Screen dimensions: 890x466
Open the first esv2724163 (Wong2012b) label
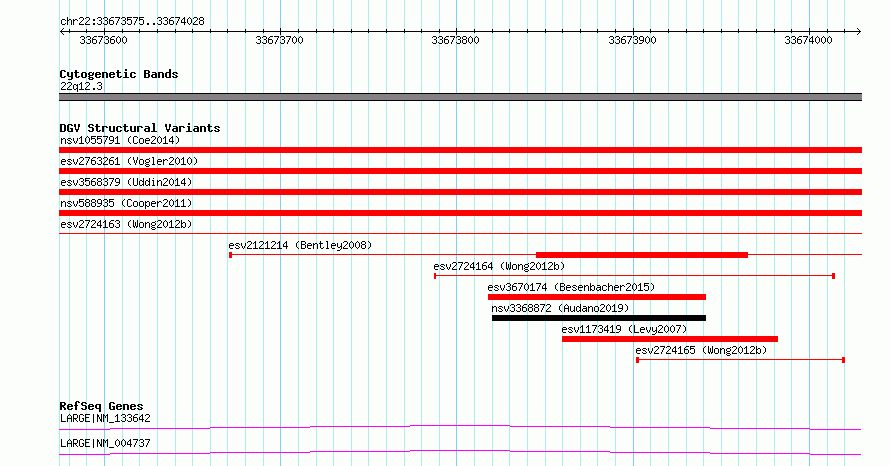(x=126, y=224)
